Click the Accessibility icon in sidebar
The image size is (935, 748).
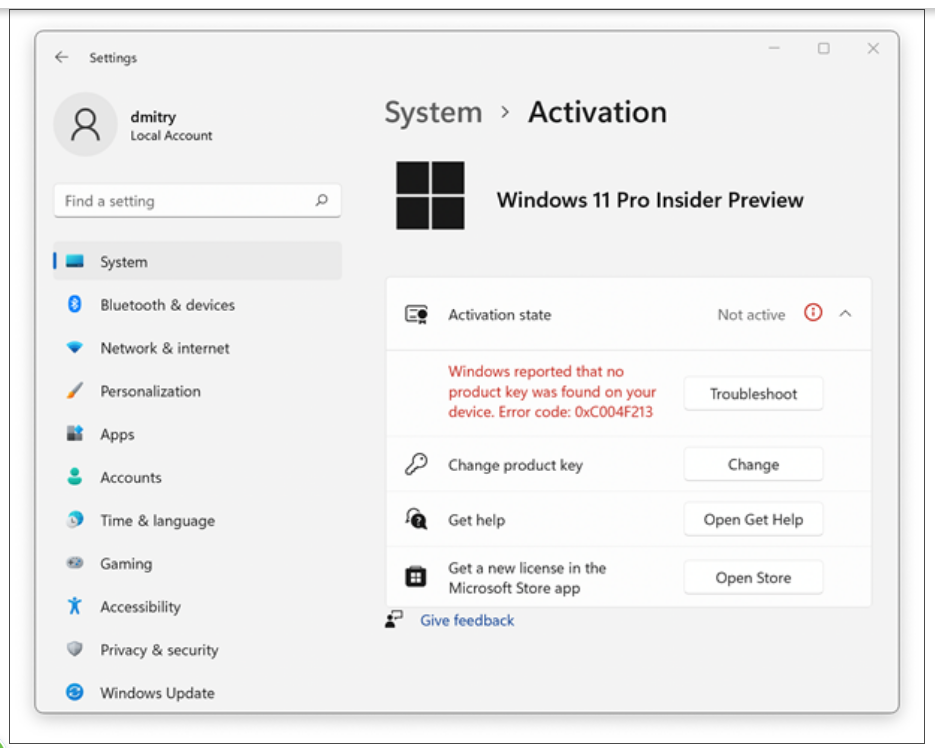75,606
